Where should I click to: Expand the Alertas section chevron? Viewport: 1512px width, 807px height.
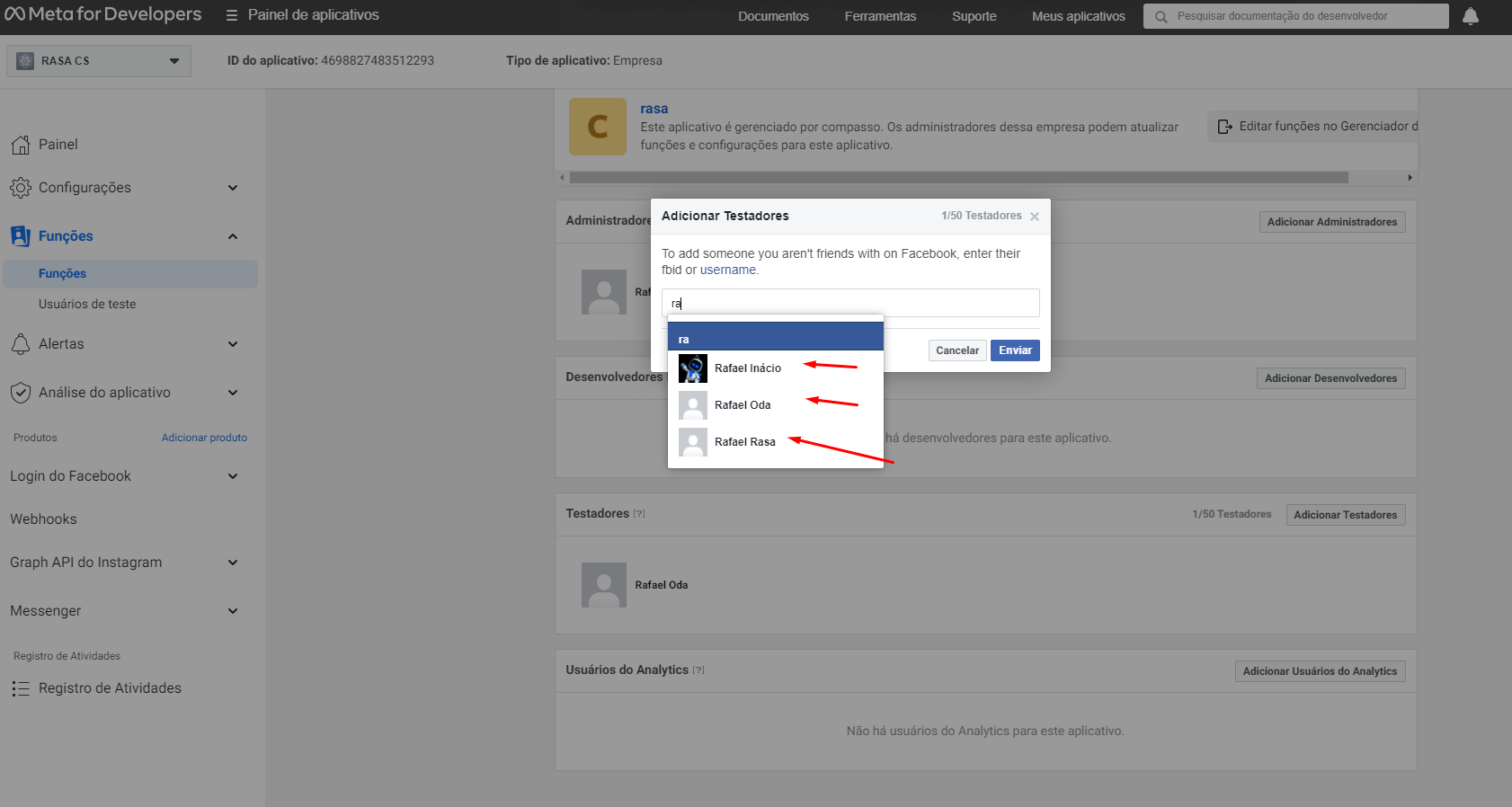click(x=233, y=344)
